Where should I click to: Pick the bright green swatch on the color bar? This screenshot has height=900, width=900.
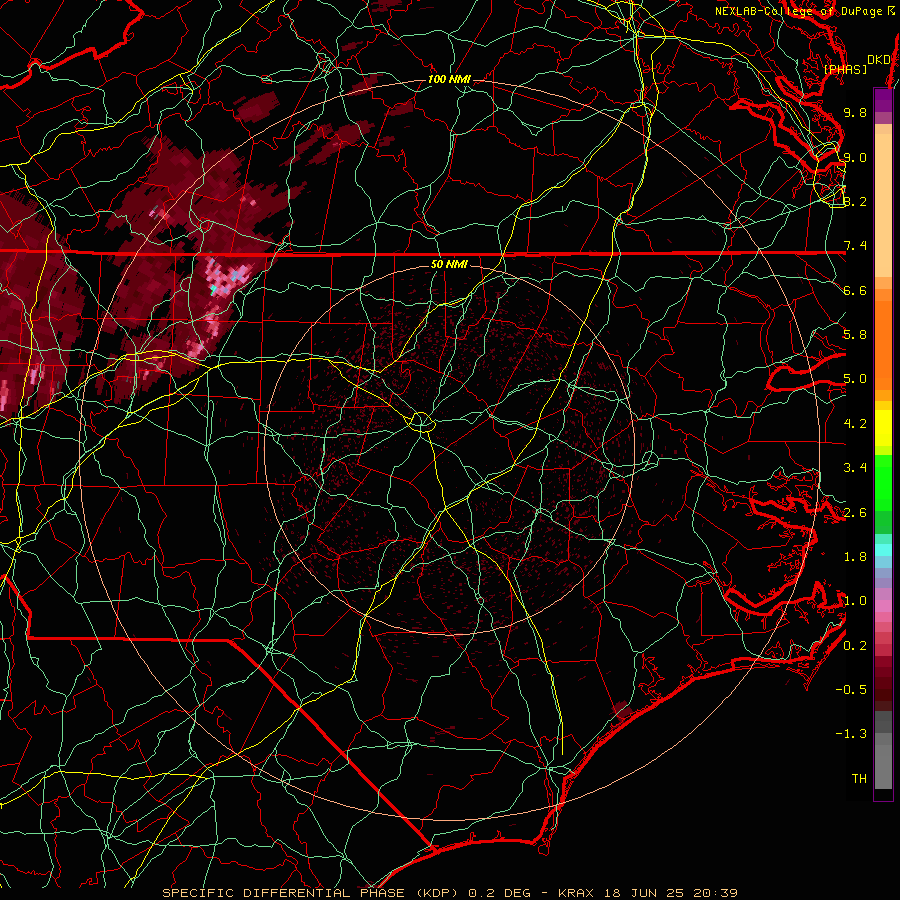pyautogui.click(x=883, y=482)
